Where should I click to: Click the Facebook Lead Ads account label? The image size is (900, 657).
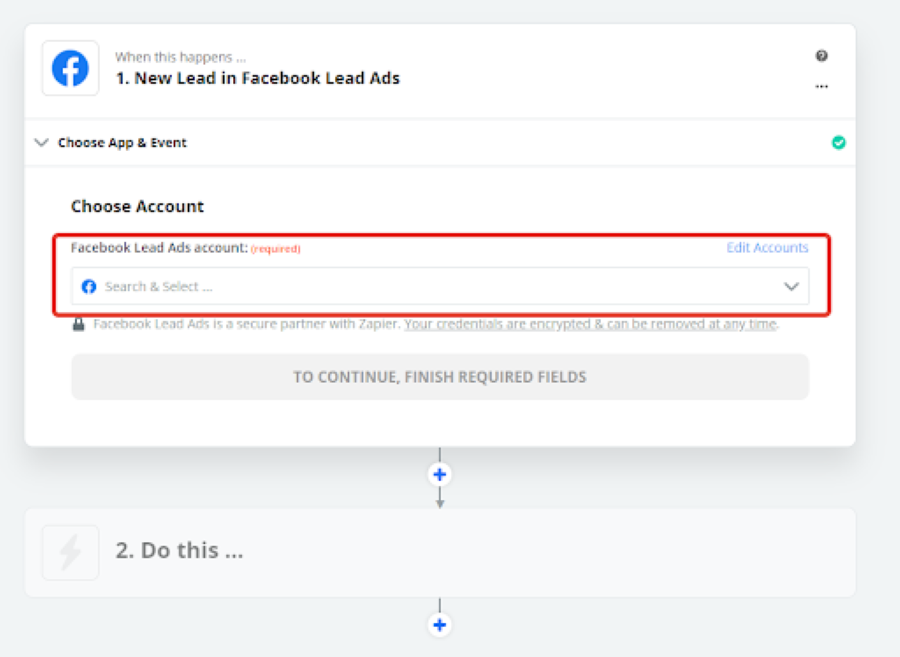pyautogui.click(x=159, y=247)
